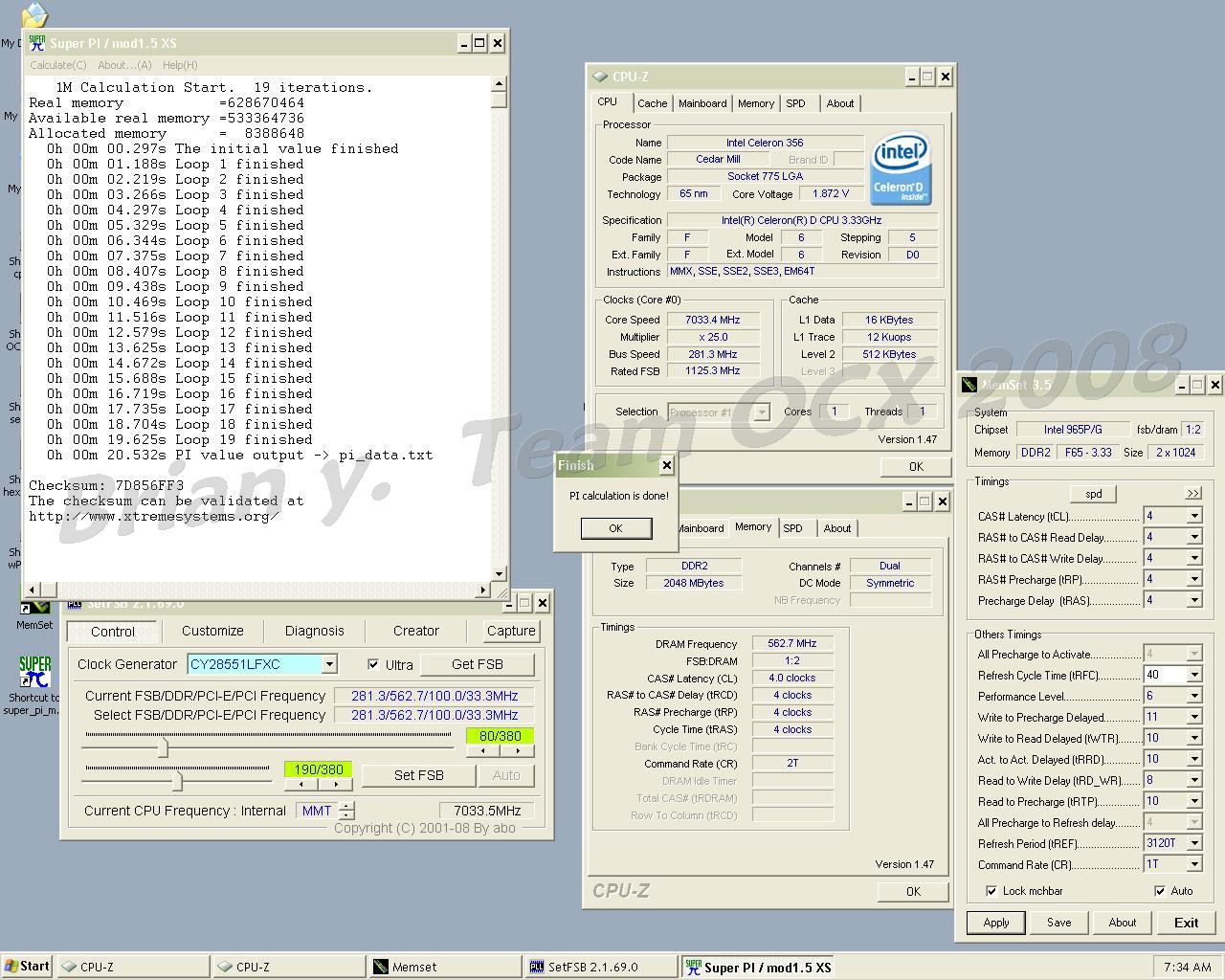Toggle Lock mchbar checkbox in MemSet
The width and height of the screenshot is (1225, 980).
991,891
